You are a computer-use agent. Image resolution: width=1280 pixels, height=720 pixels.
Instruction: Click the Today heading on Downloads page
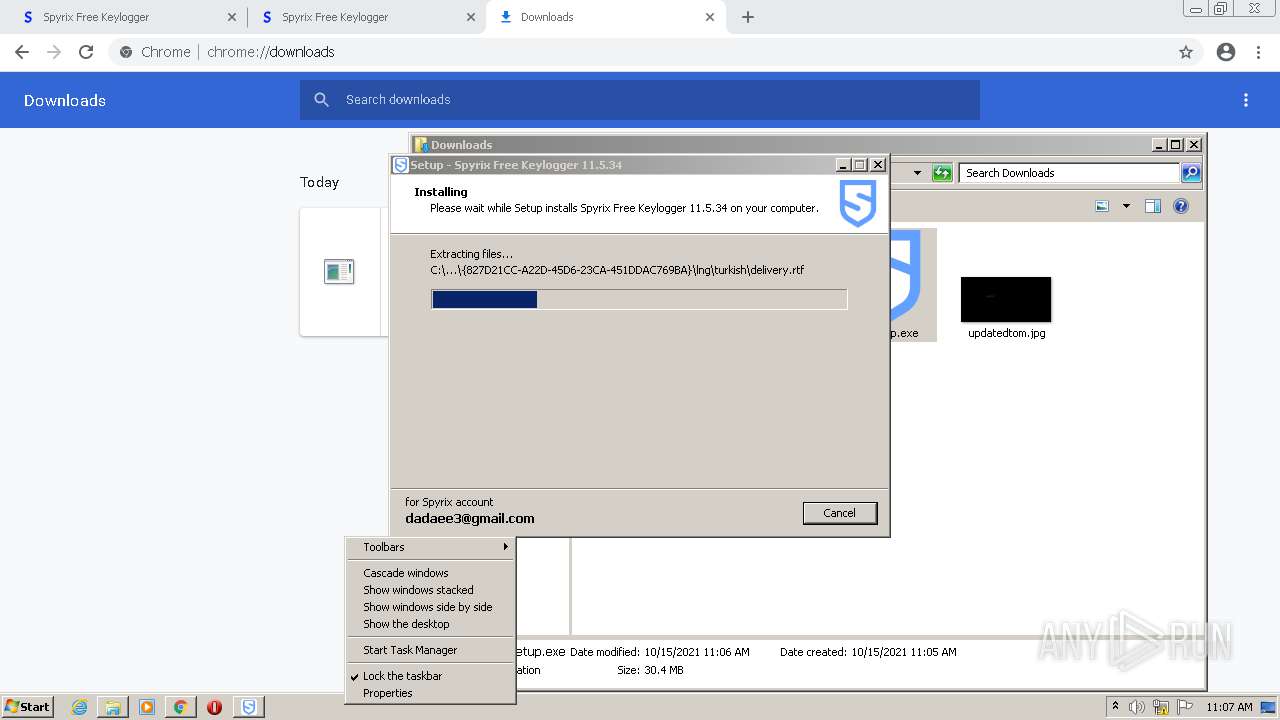[x=319, y=182]
